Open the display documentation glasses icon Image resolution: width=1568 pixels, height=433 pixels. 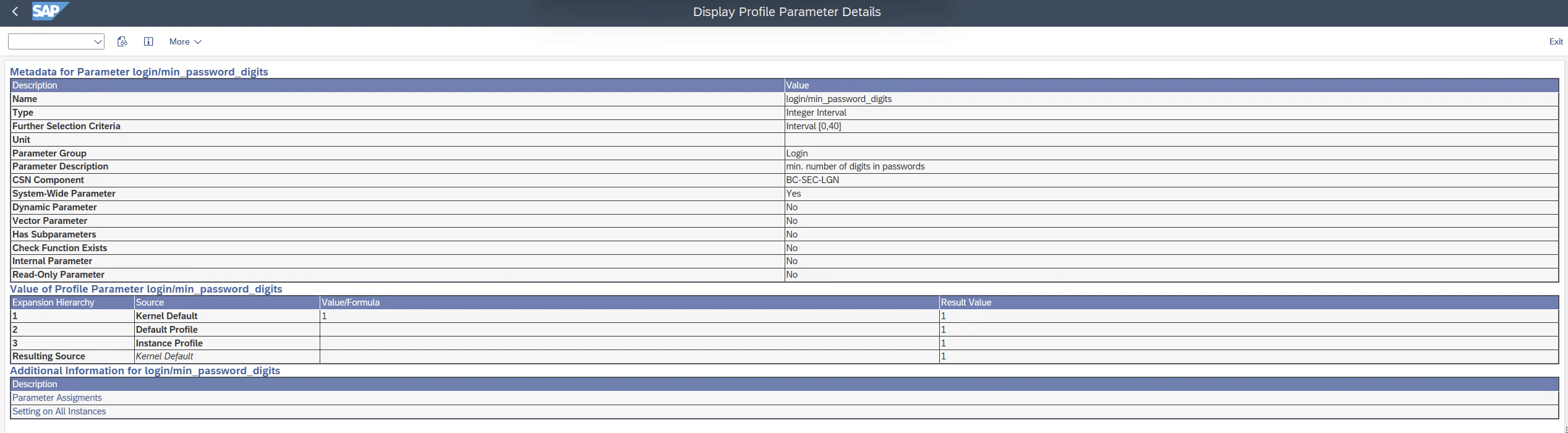122,41
